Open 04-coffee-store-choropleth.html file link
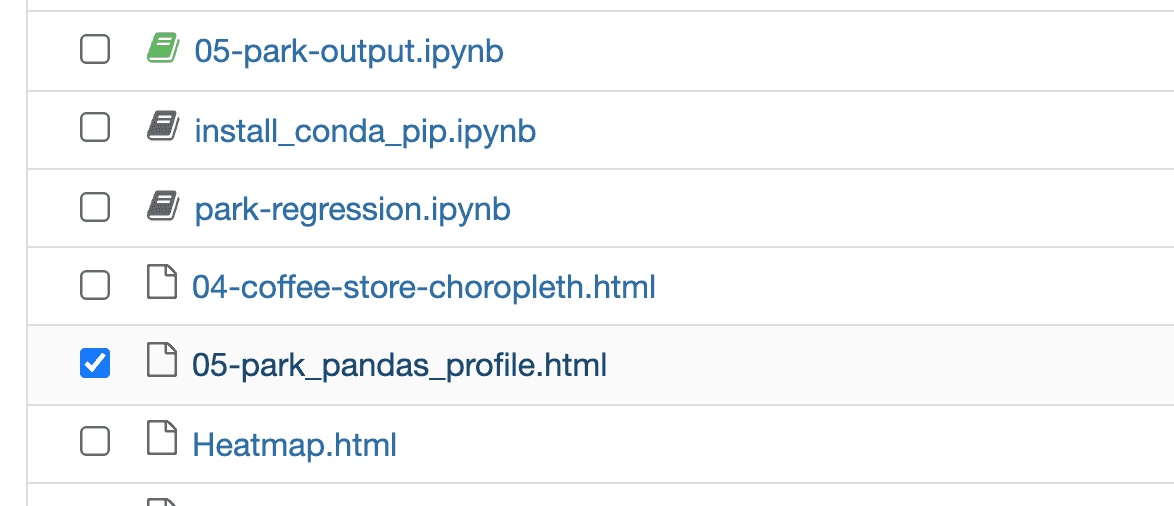The height and width of the screenshot is (506, 1174). click(x=423, y=287)
